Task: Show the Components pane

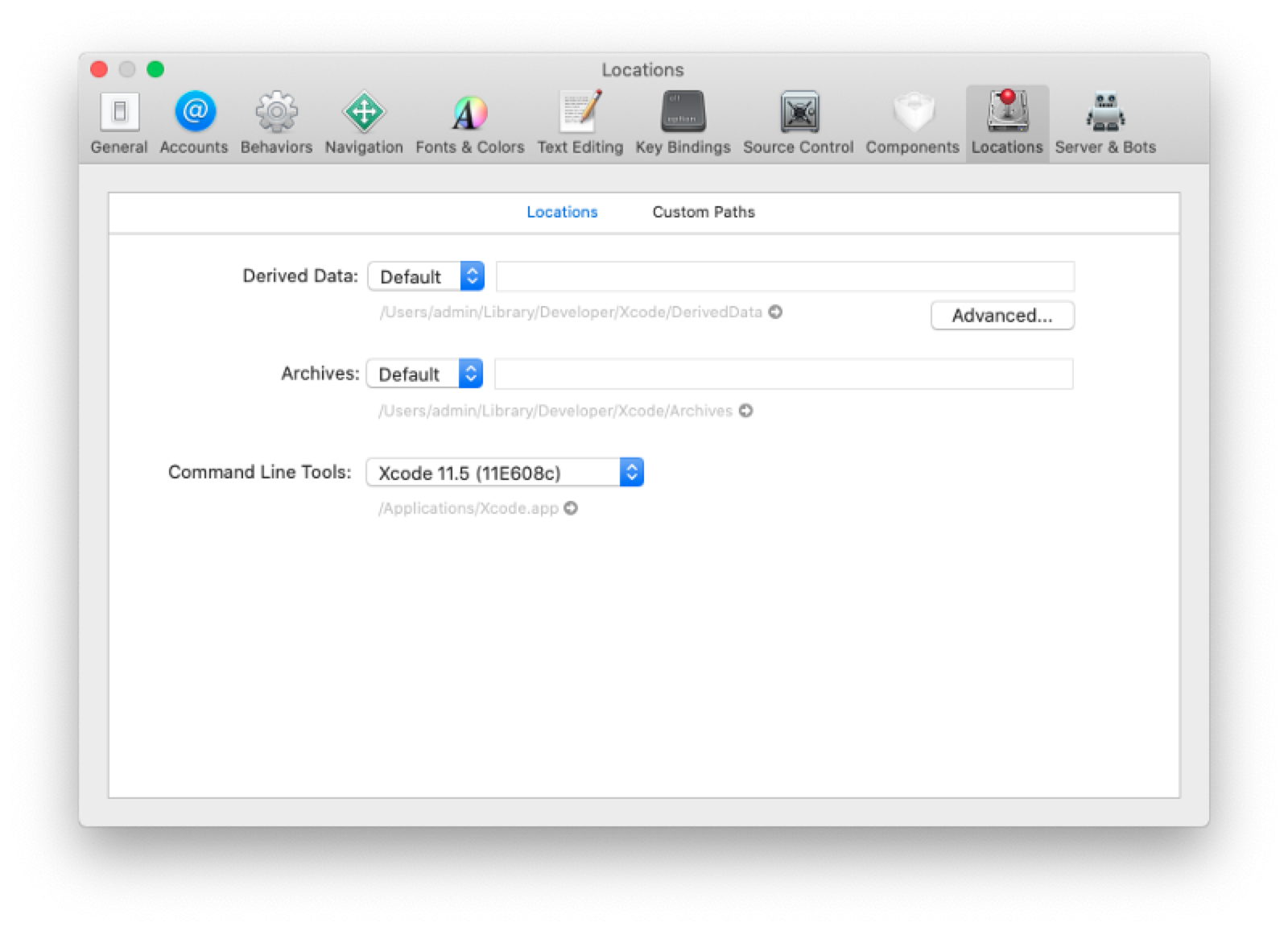Action: point(912,123)
